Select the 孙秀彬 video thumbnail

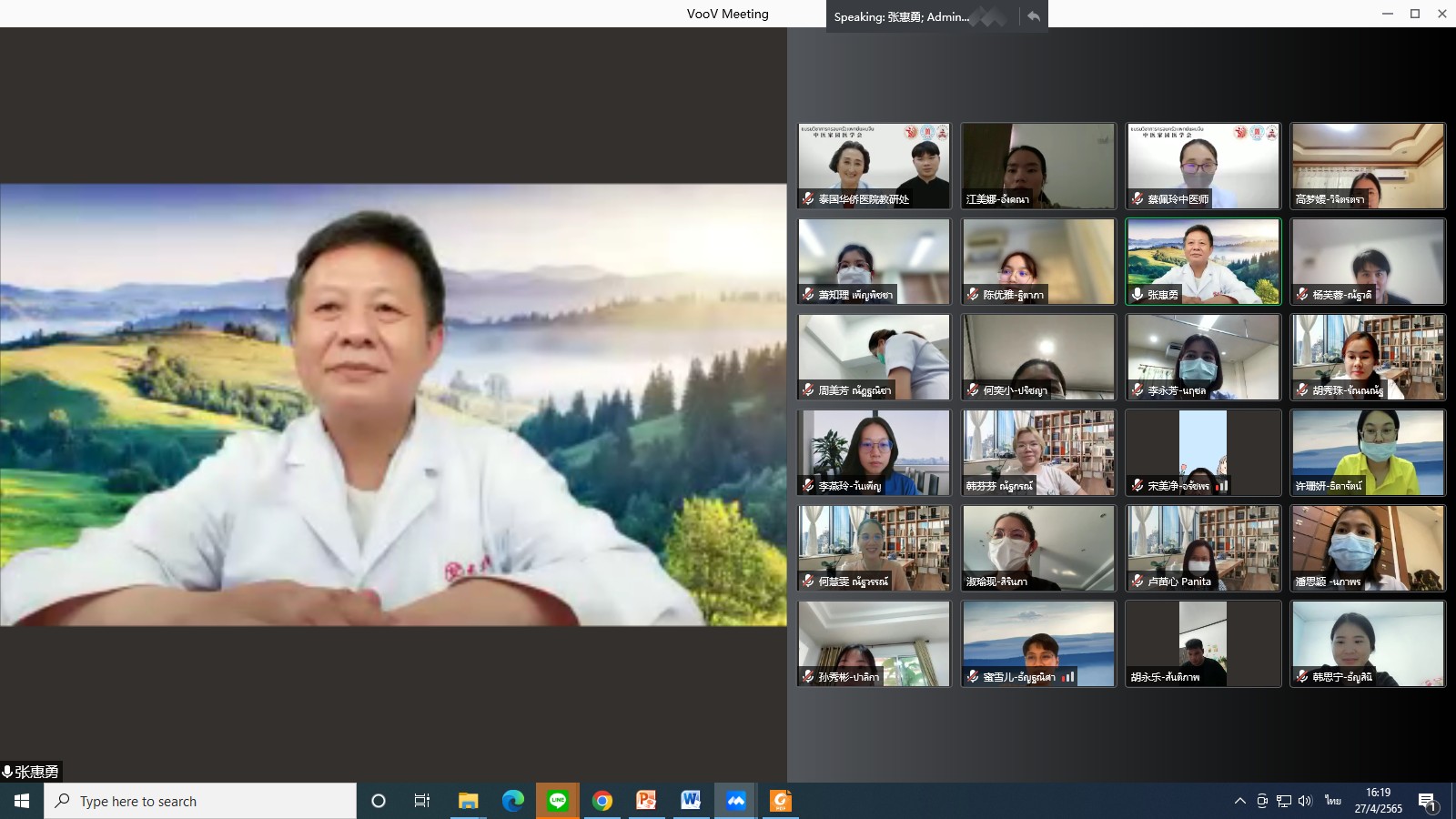(874, 643)
